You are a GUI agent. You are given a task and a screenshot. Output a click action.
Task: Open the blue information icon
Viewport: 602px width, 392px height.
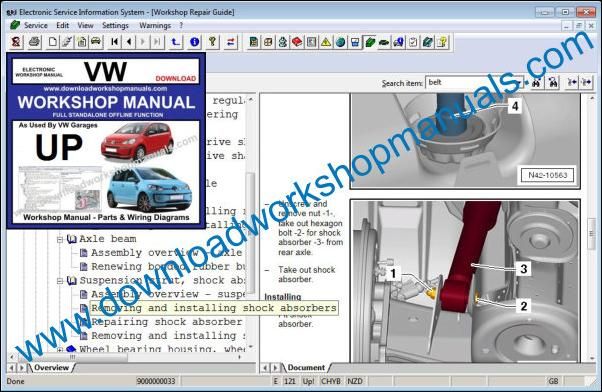click(x=194, y=42)
